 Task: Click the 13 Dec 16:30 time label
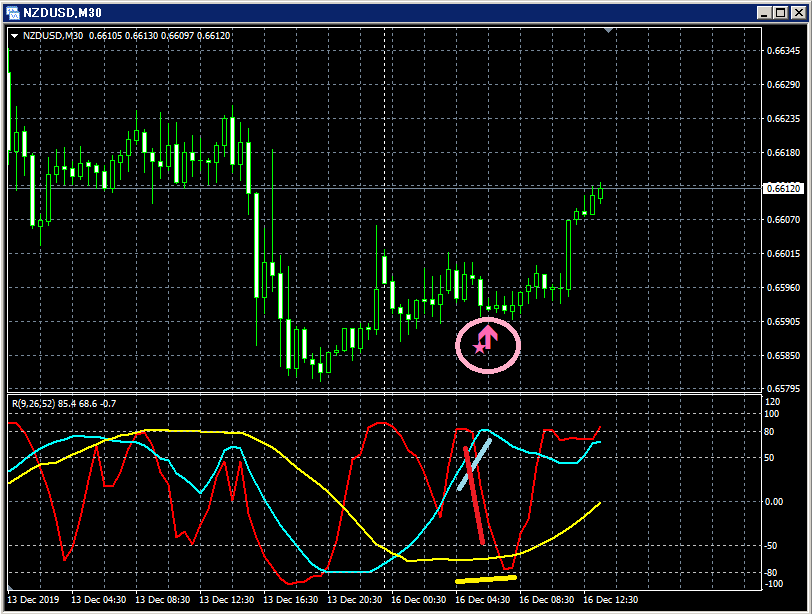(x=291, y=600)
